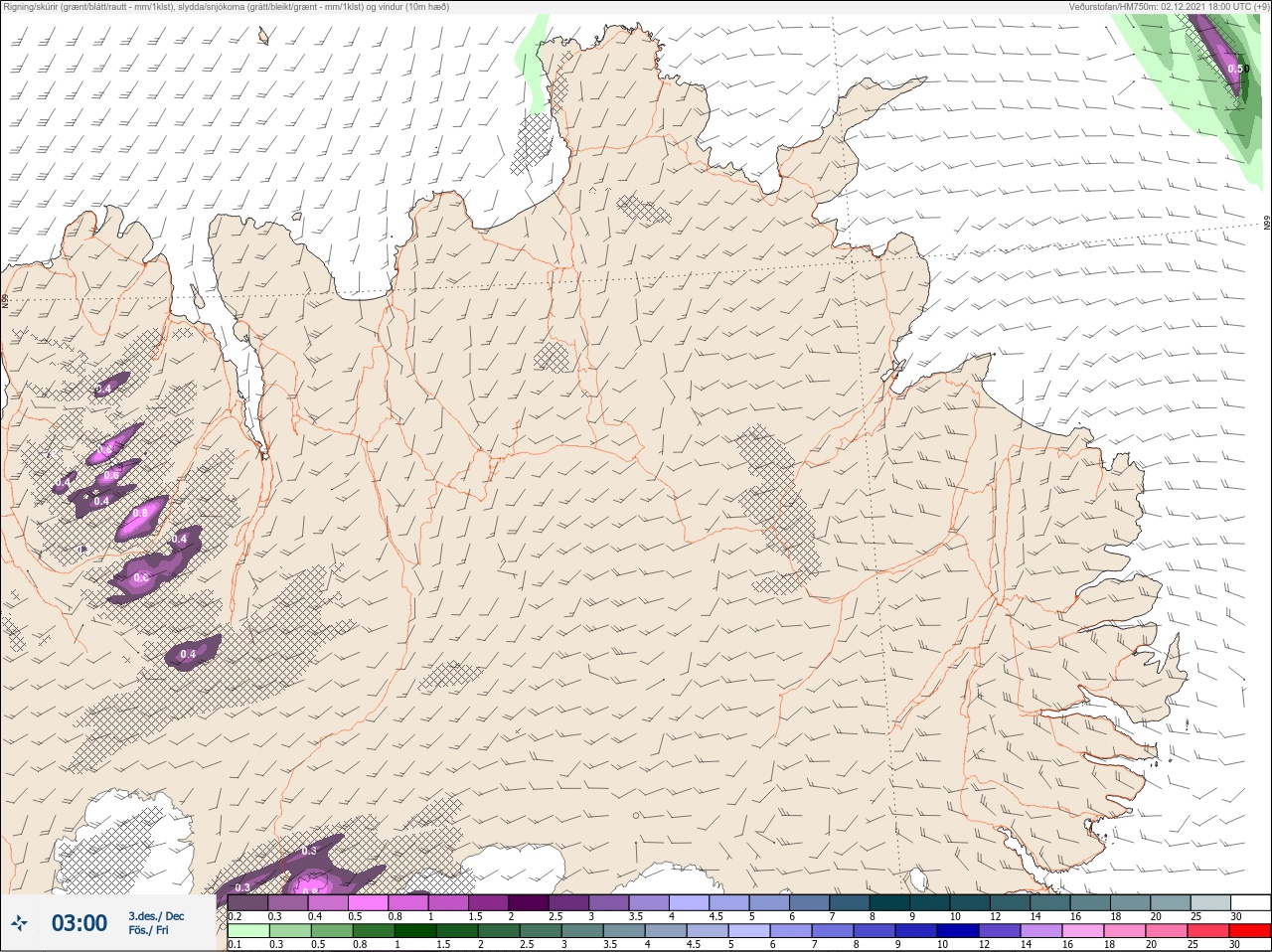
Task: Click the dark teal swatch labeled 9 in upper legend
Action: click(x=930, y=902)
